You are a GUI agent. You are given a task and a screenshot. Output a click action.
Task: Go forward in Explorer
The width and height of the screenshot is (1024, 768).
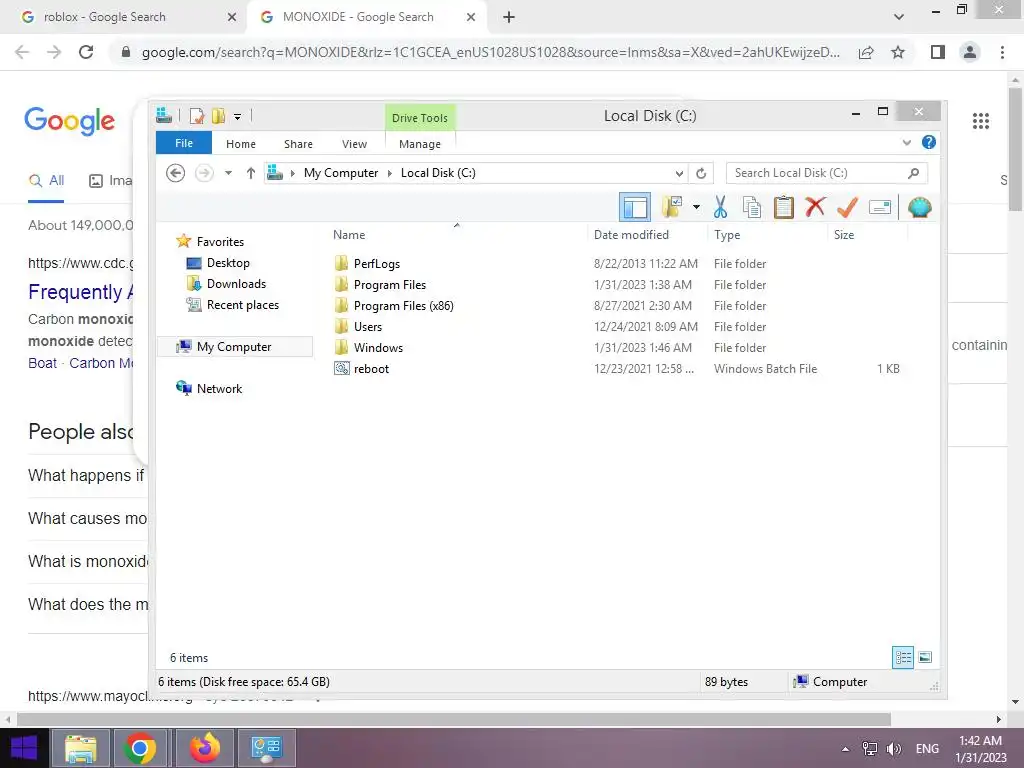[x=204, y=173]
